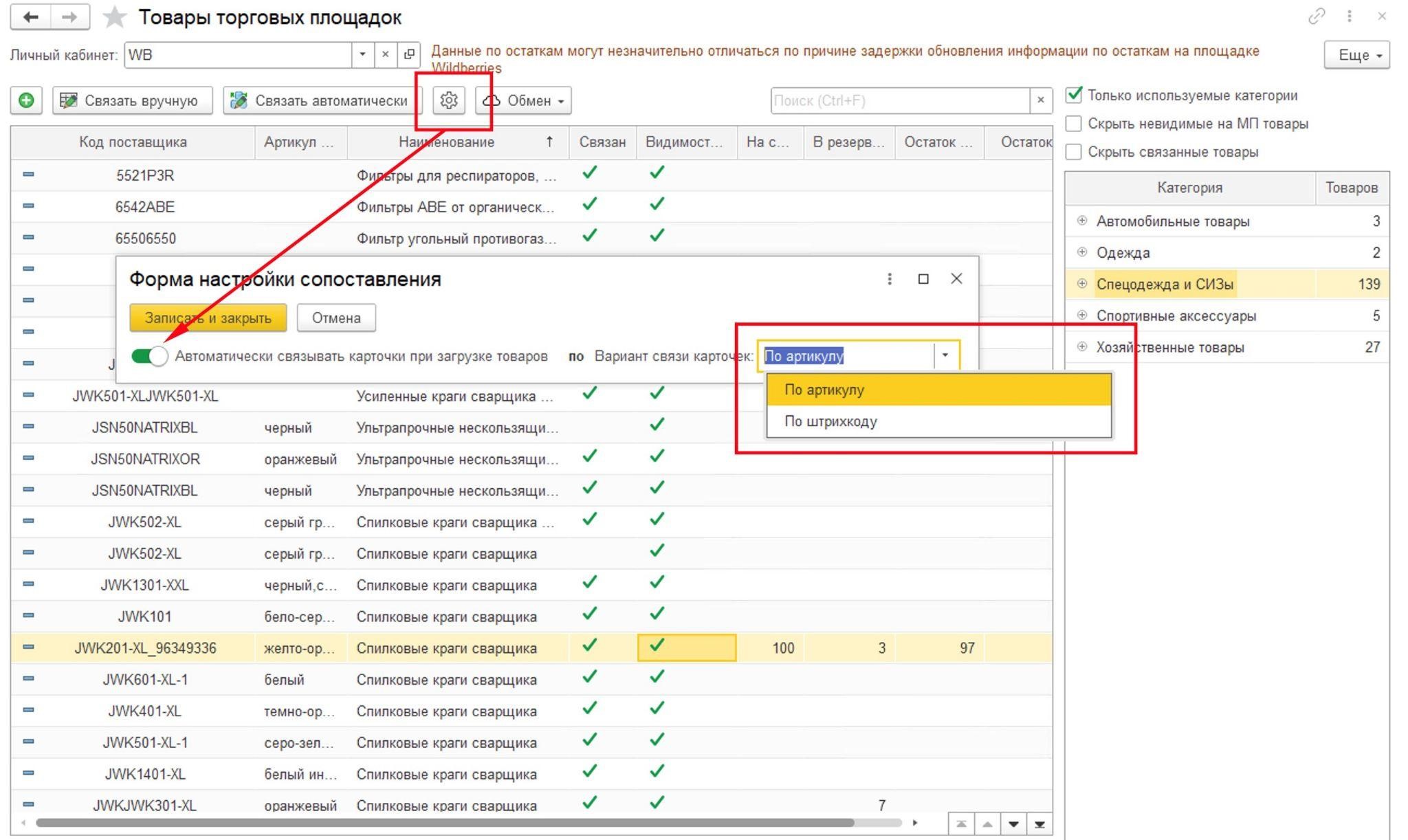Open matching settings gear icon

point(449,100)
